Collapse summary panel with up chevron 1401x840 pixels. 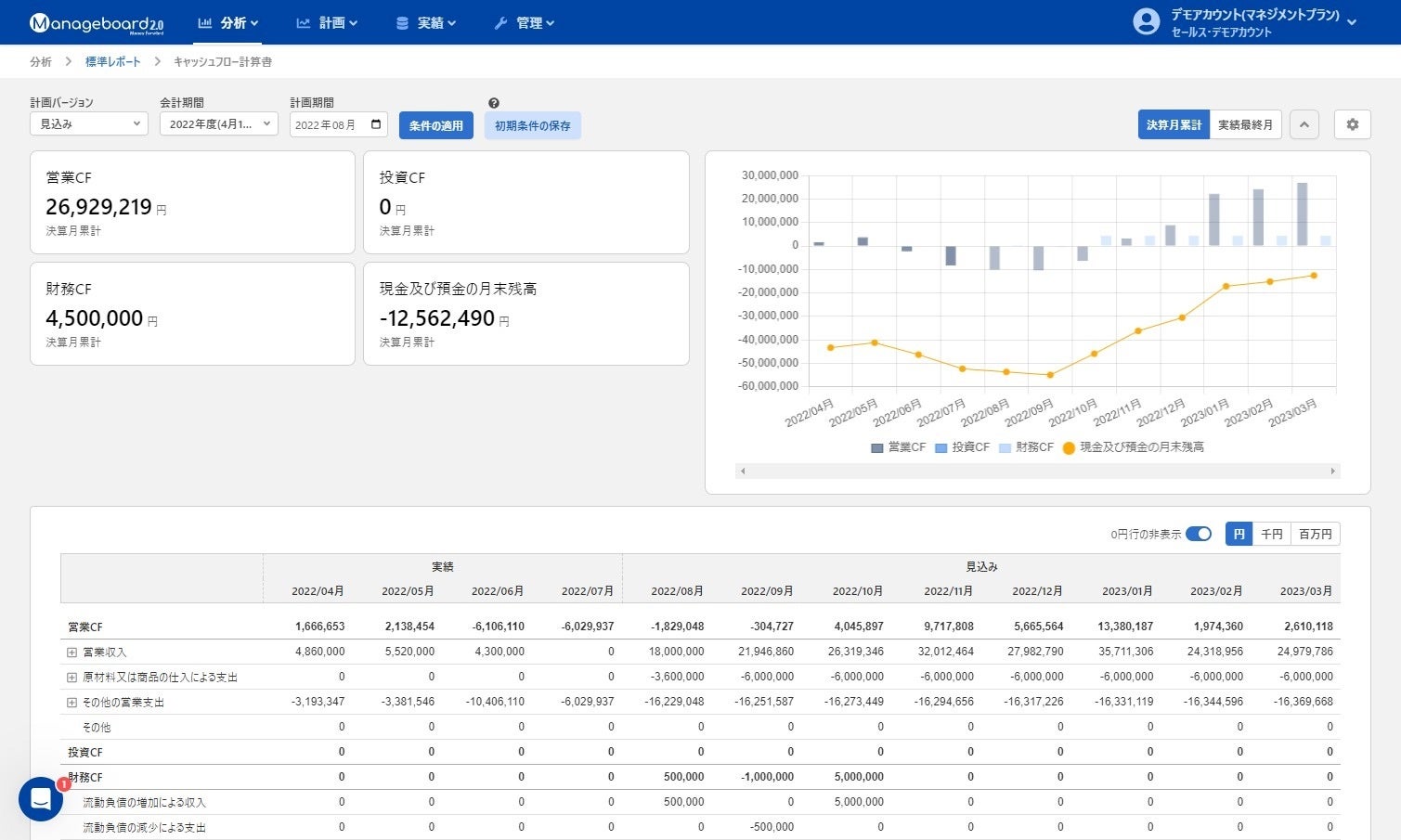tap(1304, 124)
